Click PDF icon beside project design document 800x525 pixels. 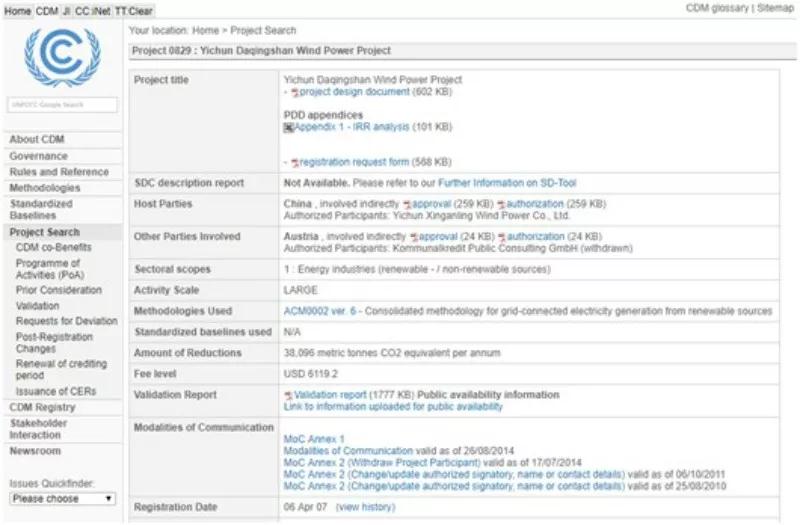pyautogui.click(x=295, y=92)
